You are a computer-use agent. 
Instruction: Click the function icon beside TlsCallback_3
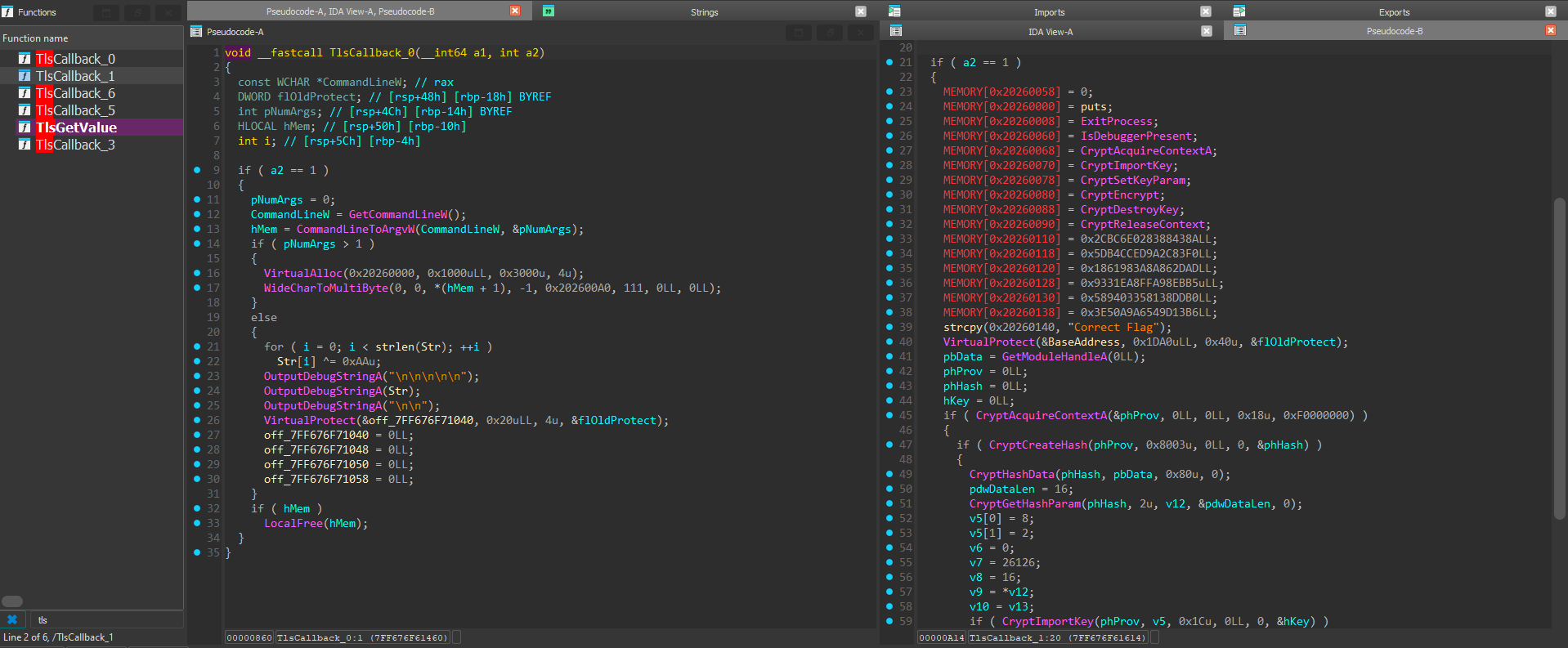click(x=25, y=145)
